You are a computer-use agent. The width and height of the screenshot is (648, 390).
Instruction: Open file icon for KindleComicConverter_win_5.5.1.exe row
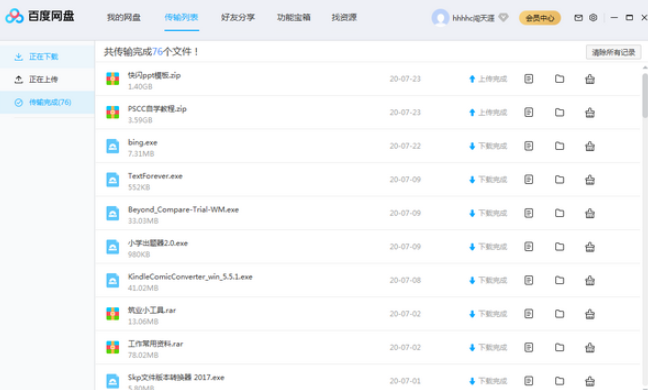(529, 280)
